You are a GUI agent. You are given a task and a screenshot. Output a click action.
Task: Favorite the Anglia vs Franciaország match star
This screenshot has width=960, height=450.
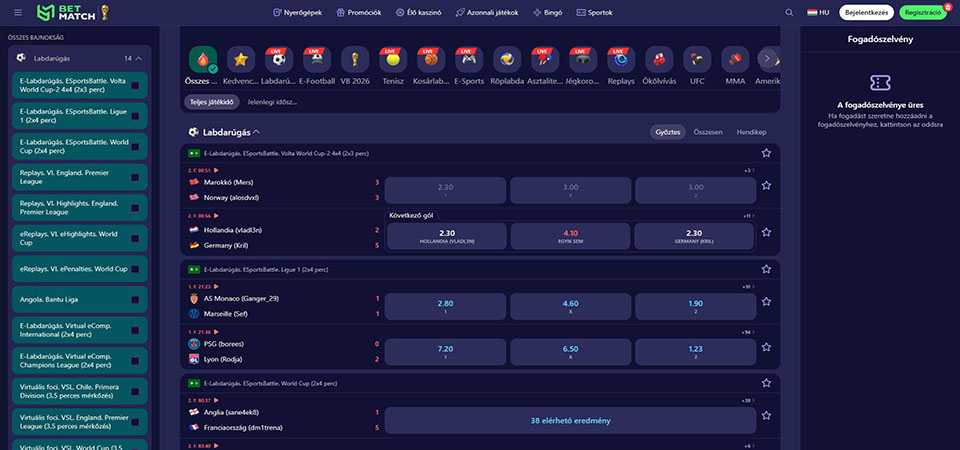(766, 415)
